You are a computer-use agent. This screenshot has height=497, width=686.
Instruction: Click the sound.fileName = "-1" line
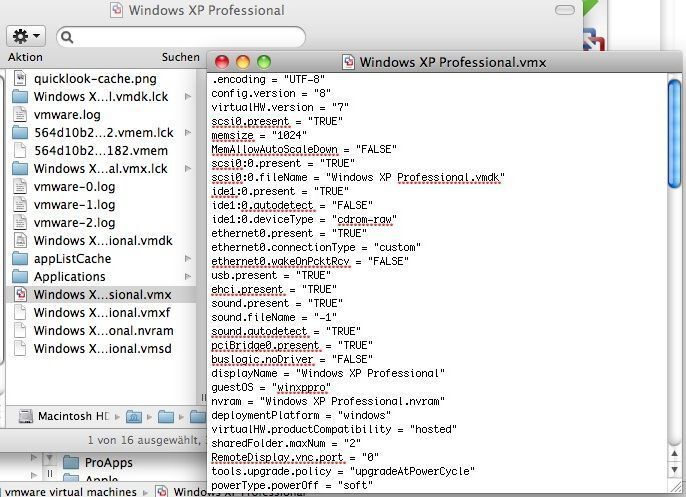click(274, 317)
